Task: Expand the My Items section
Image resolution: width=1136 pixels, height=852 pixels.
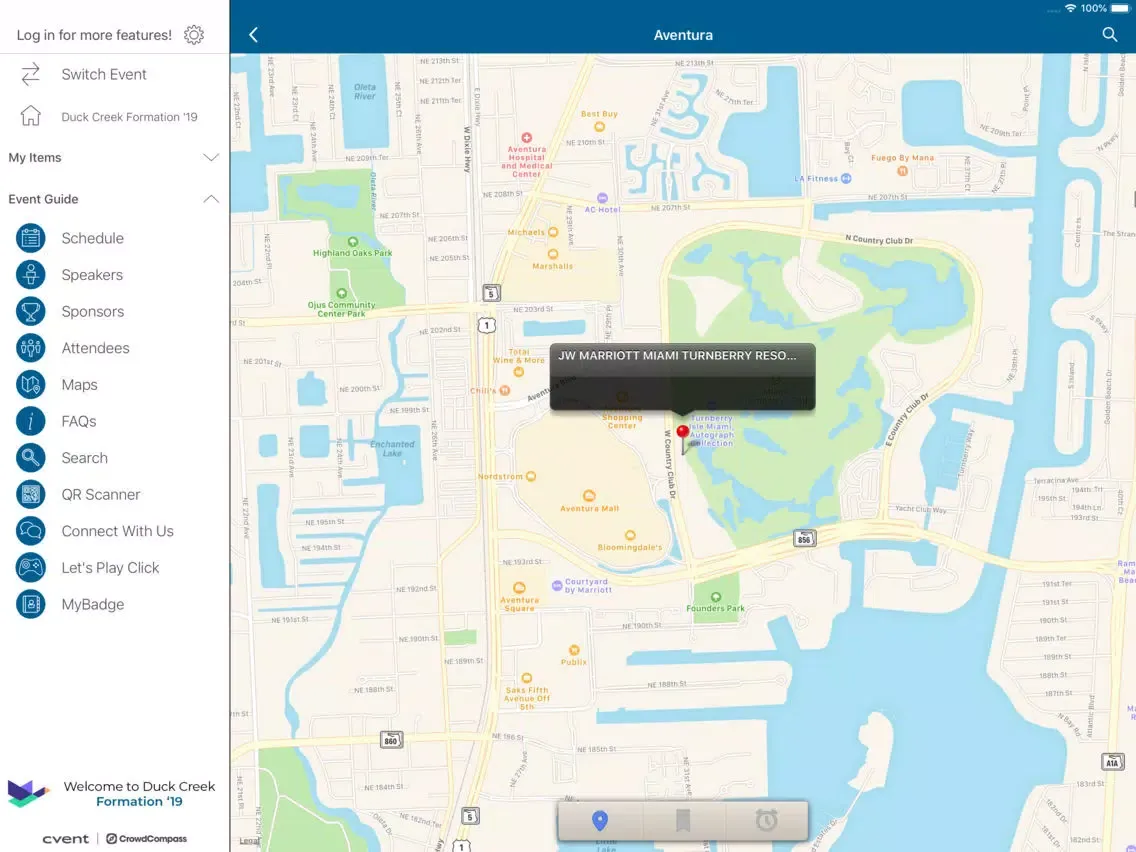Action: coord(114,157)
